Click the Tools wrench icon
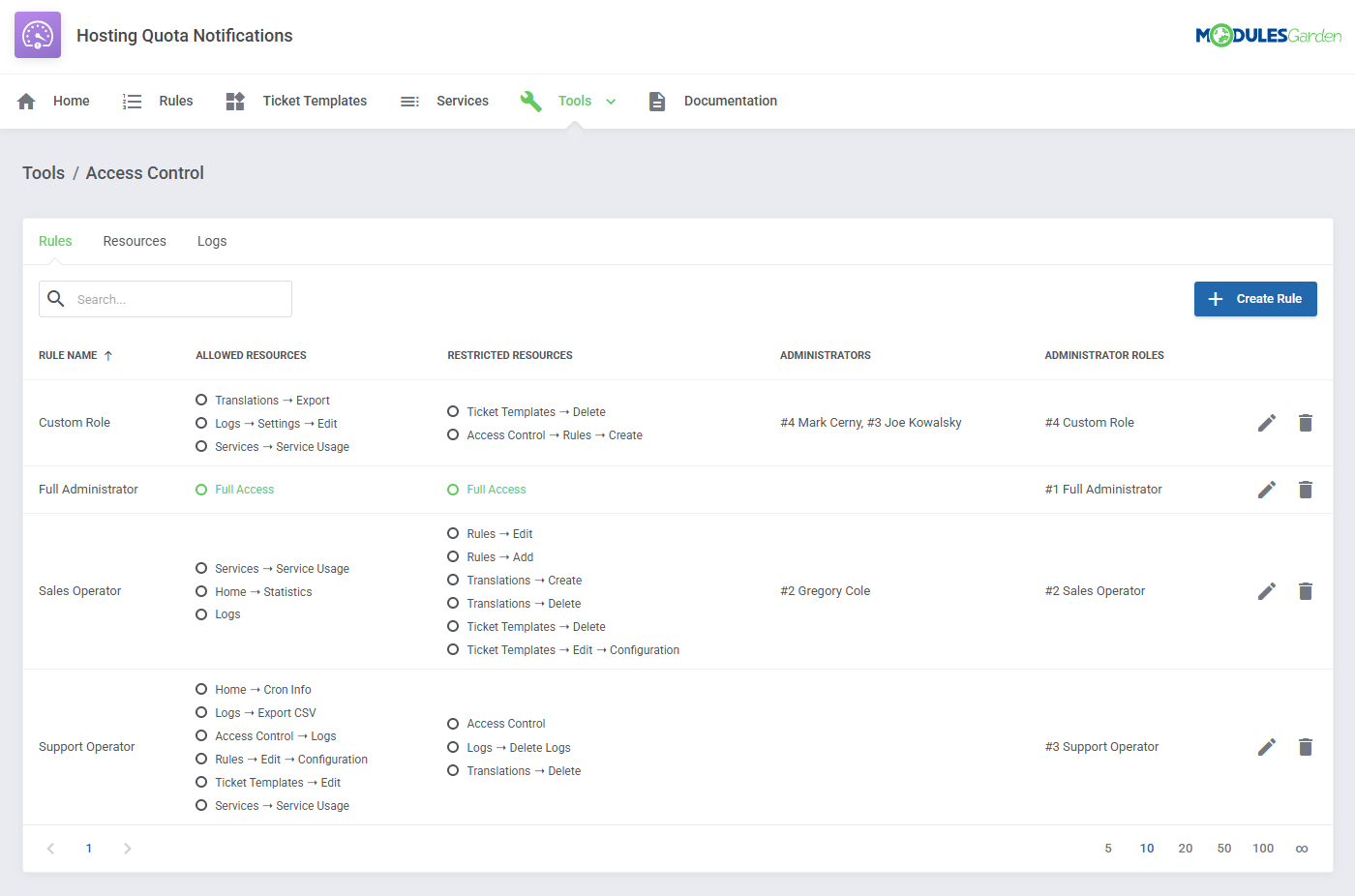This screenshot has height=896, width=1355. 530,102
